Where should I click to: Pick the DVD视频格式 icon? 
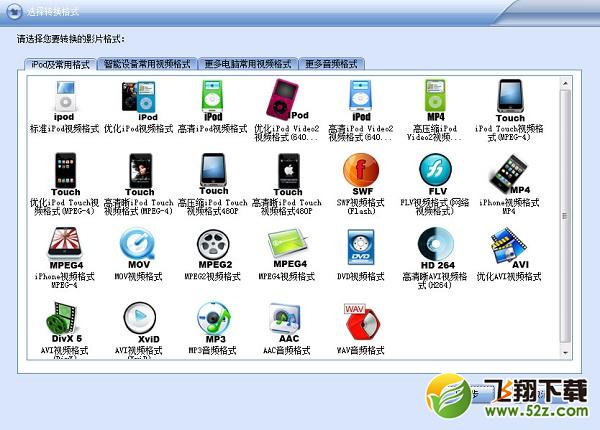(361, 247)
